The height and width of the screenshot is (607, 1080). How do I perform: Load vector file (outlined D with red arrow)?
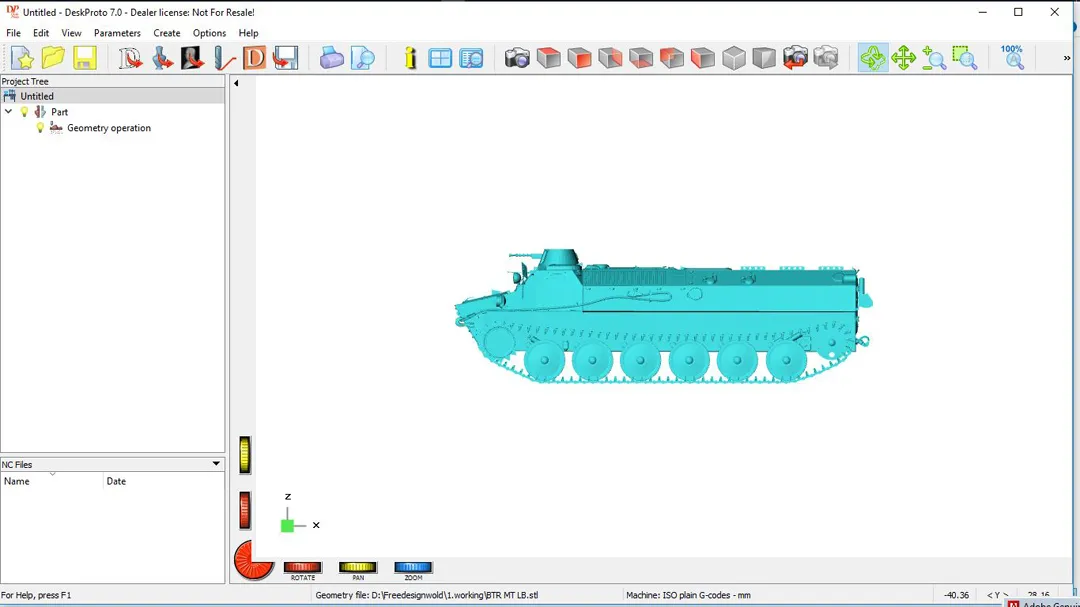(129, 58)
